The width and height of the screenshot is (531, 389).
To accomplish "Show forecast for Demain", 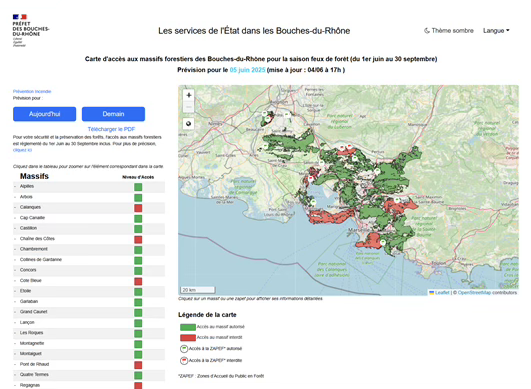I will [113, 114].
